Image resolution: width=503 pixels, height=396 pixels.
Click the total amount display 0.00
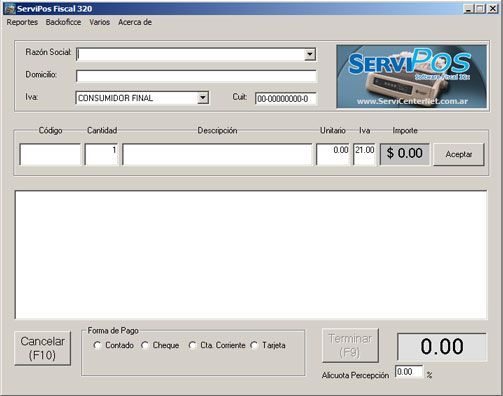[442, 347]
